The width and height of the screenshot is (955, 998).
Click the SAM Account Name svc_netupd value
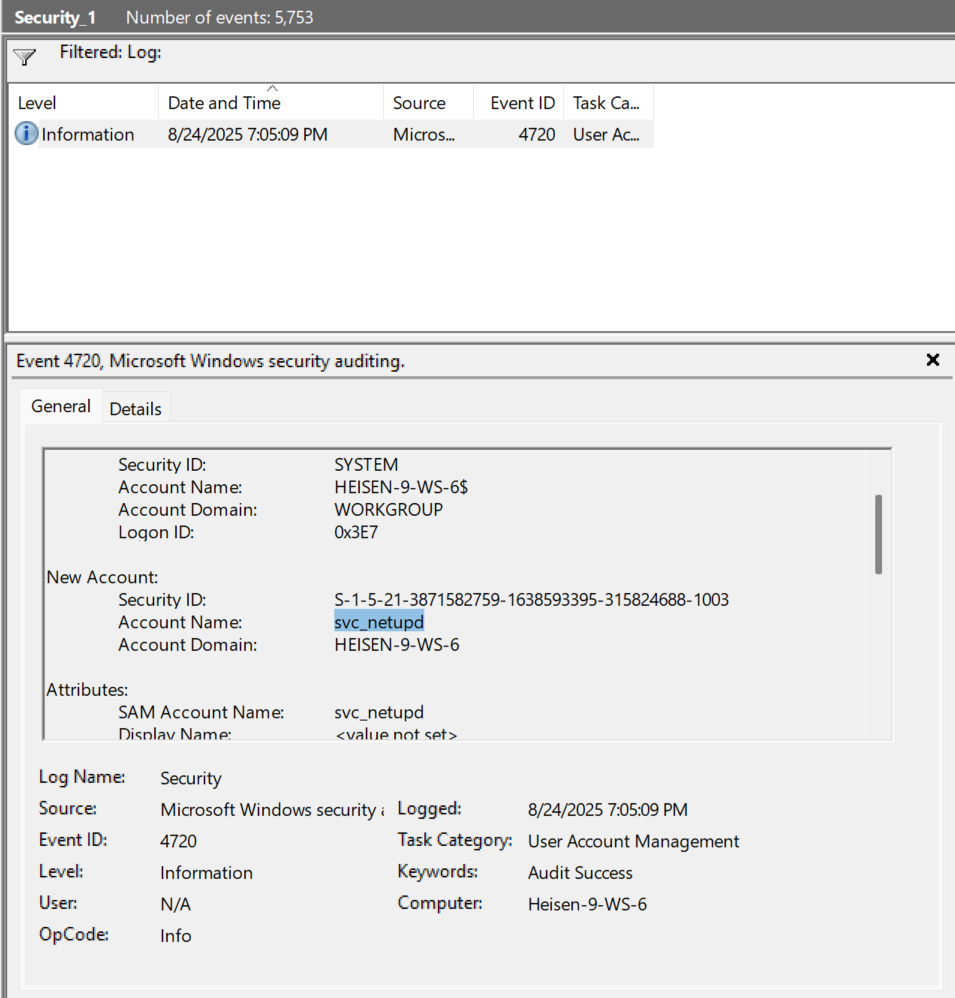[x=379, y=712]
